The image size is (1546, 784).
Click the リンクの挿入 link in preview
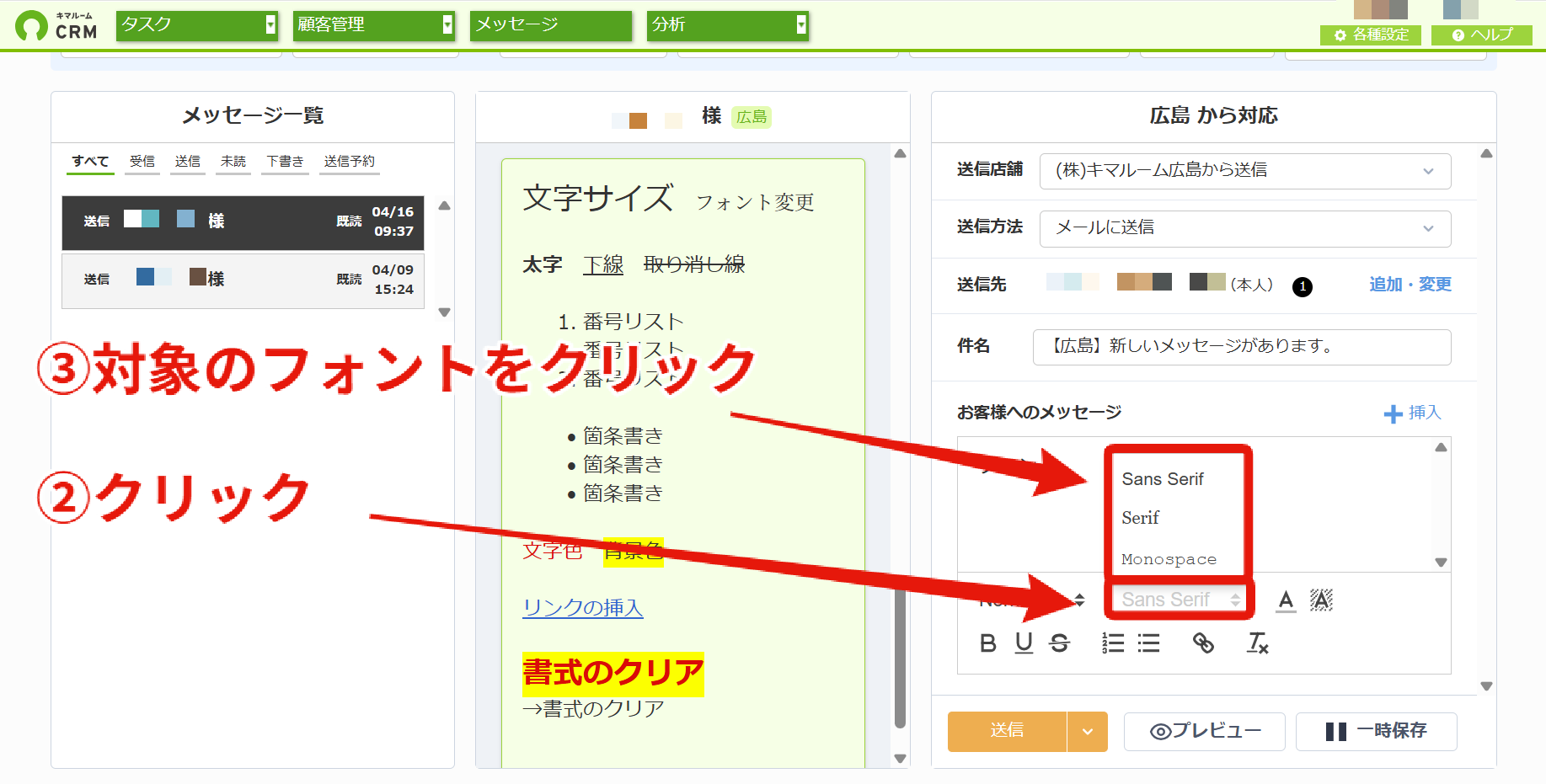(583, 607)
